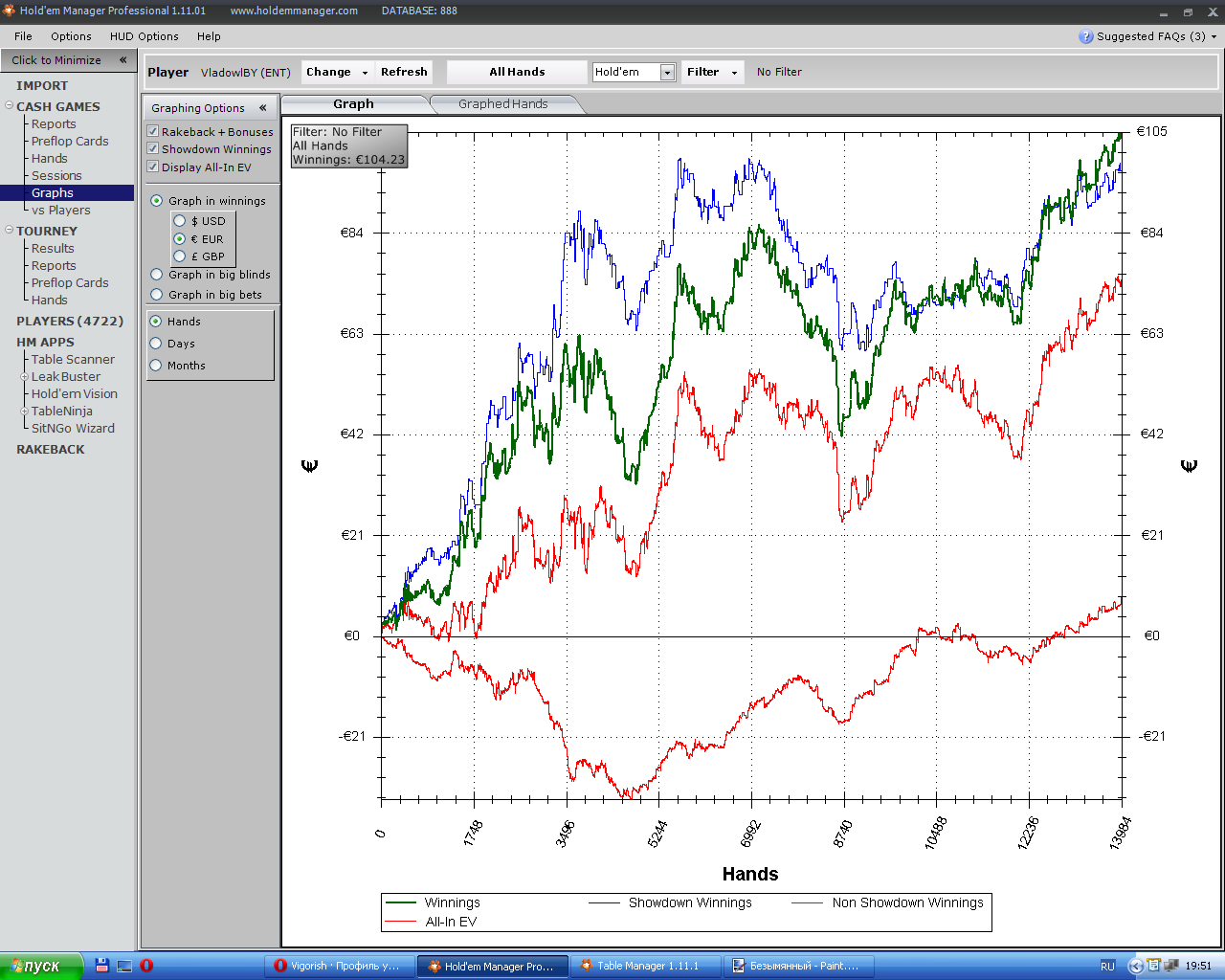Open the HUD Options menu
1225x980 pixels.
[x=144, y=36]
